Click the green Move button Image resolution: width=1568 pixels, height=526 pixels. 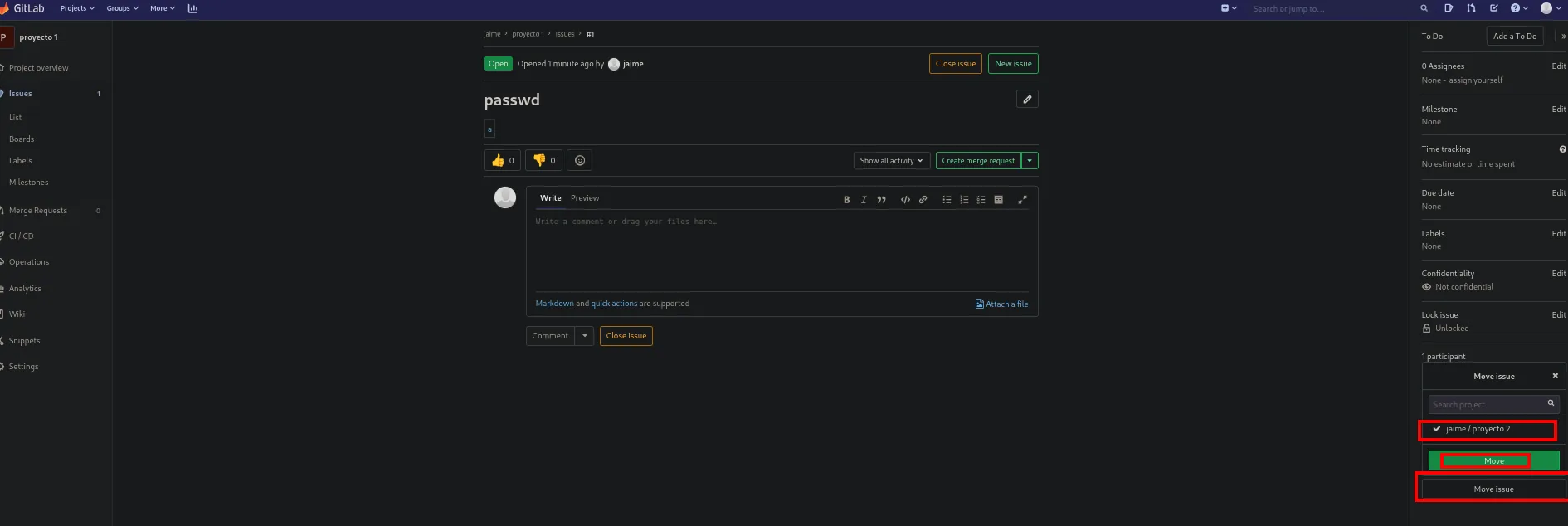(1494, 460)
